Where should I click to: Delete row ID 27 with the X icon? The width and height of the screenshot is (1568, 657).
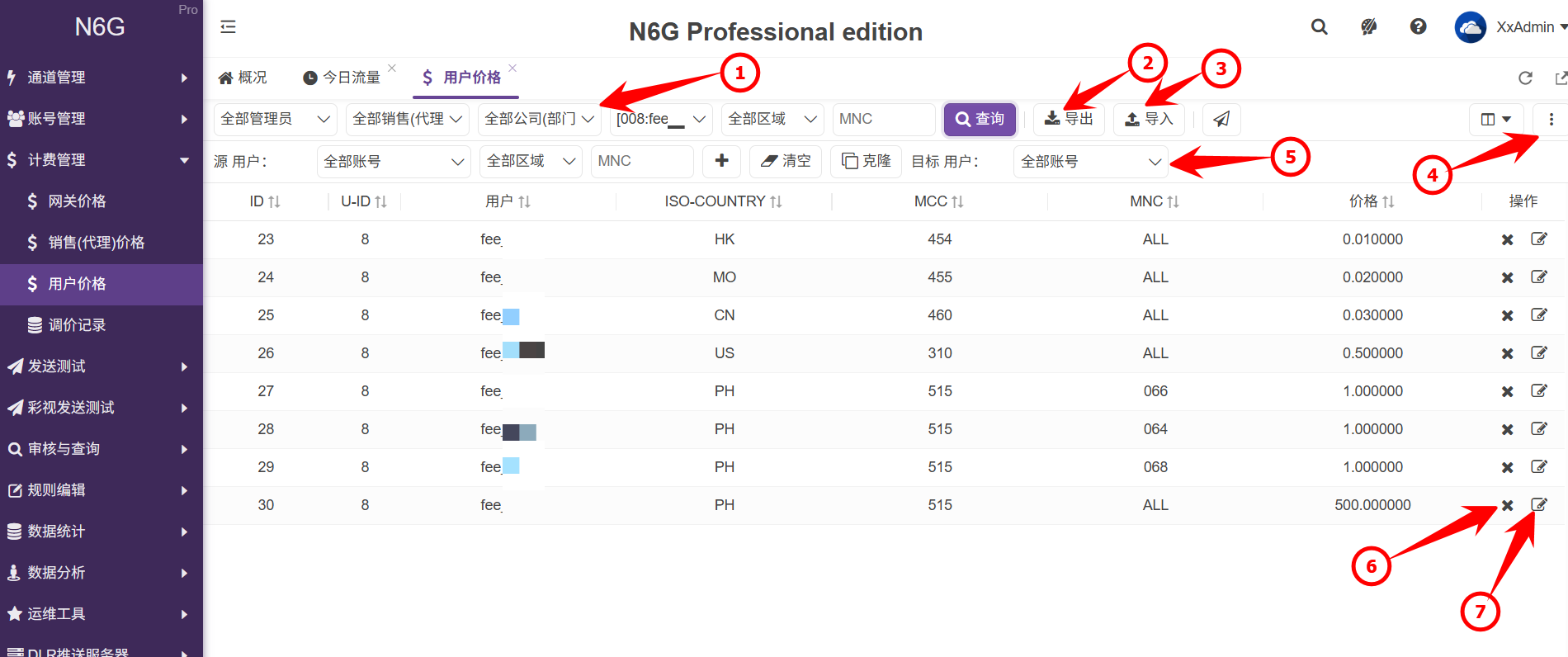1507,391
